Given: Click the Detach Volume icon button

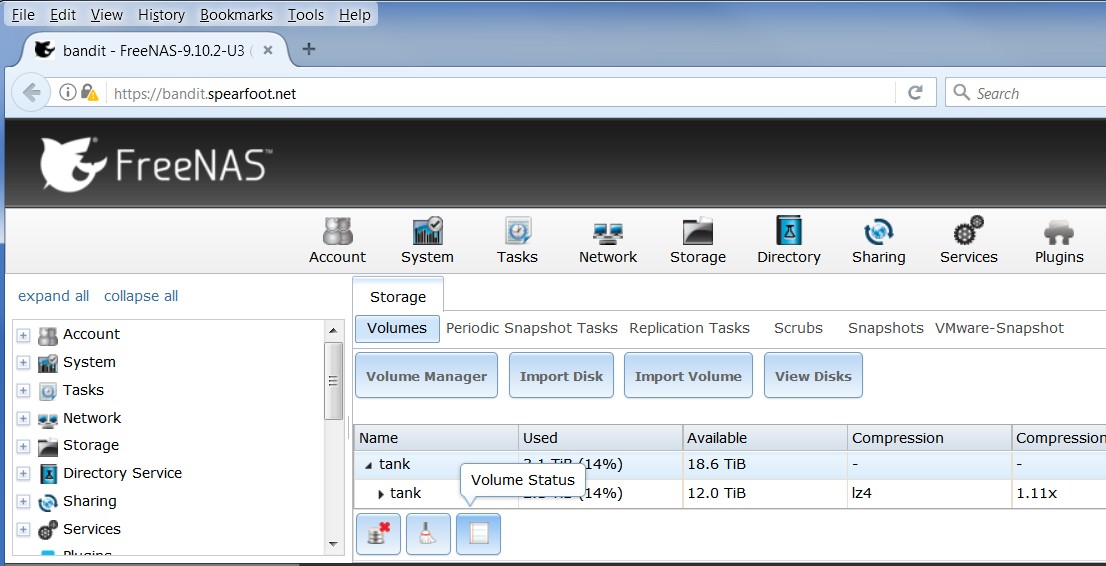Looking at the screenshot, I should pyautogui.click(x=379, y=534).
